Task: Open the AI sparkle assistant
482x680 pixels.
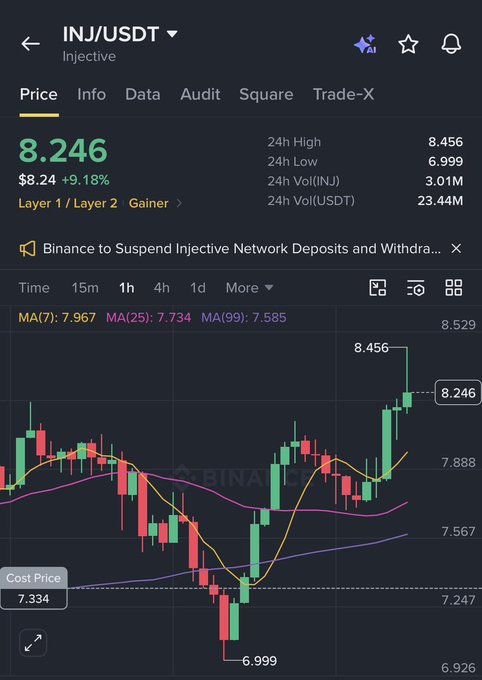Action: point(365,44)
